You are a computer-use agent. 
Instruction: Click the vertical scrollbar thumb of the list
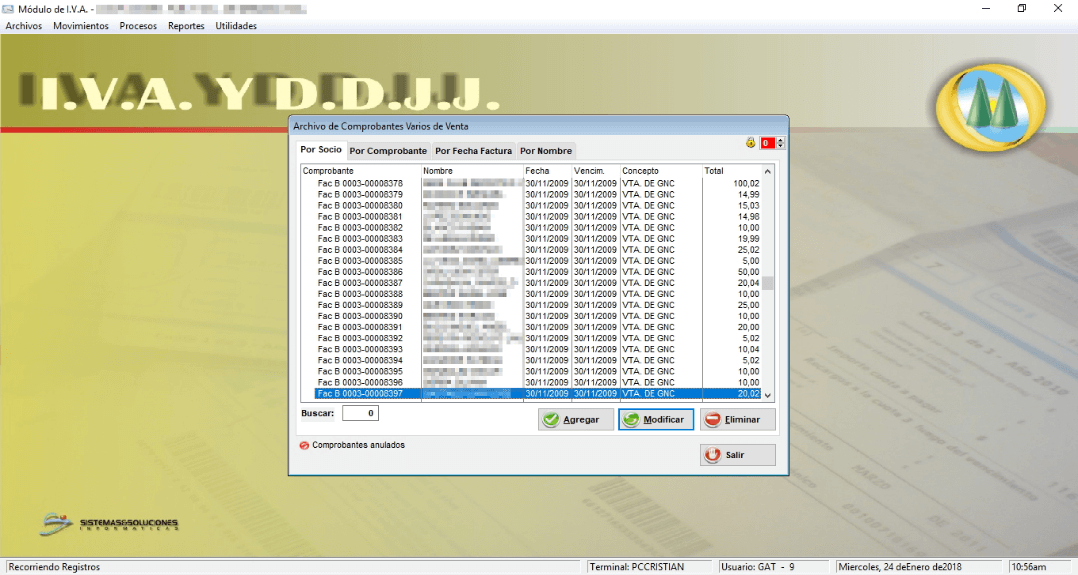(768, 283)
